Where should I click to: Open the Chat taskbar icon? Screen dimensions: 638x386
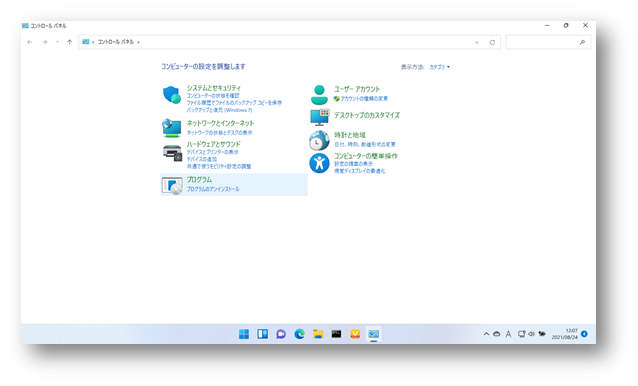pos(281,334)
